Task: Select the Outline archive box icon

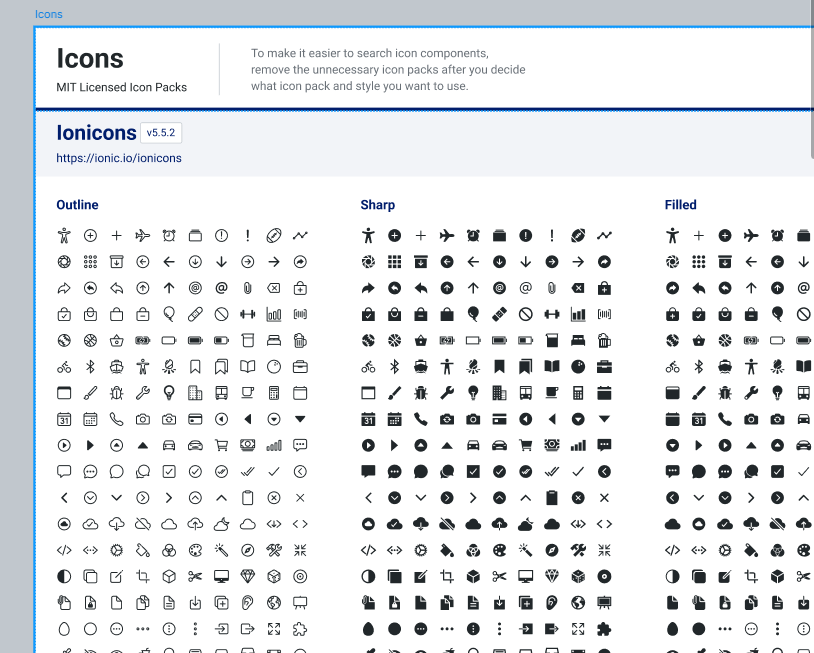Action: point(116,262)
